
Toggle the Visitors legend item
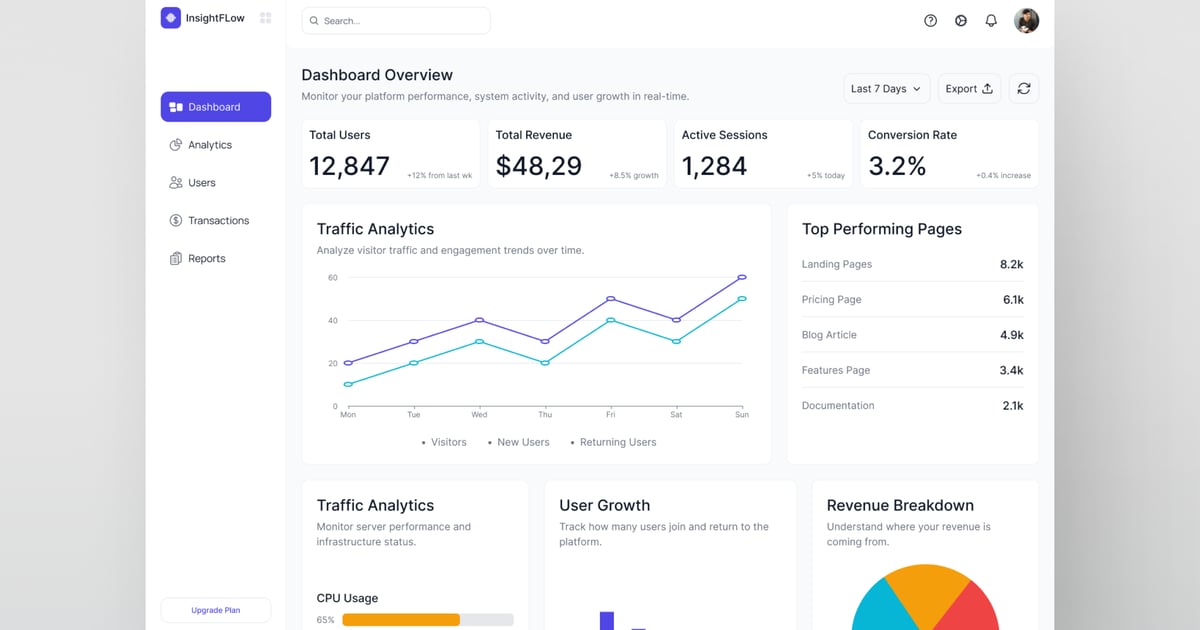[x=447, y=442]
